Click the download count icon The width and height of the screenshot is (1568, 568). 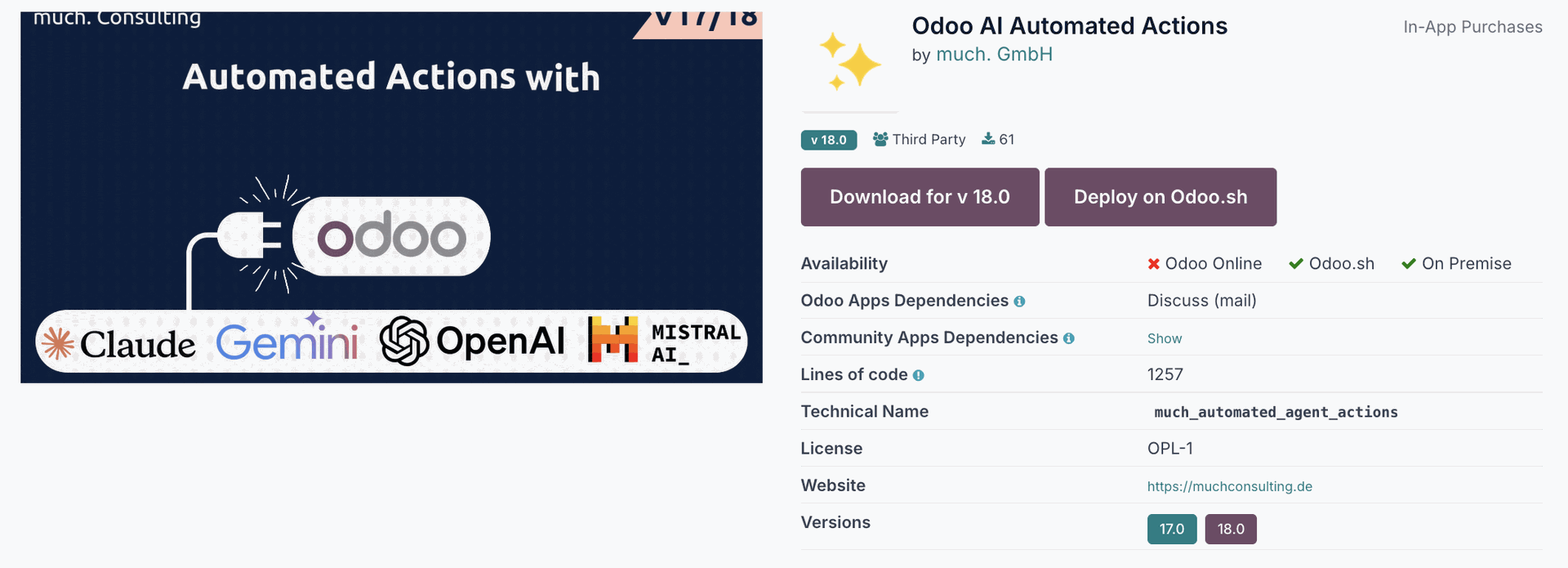(988, 139)
